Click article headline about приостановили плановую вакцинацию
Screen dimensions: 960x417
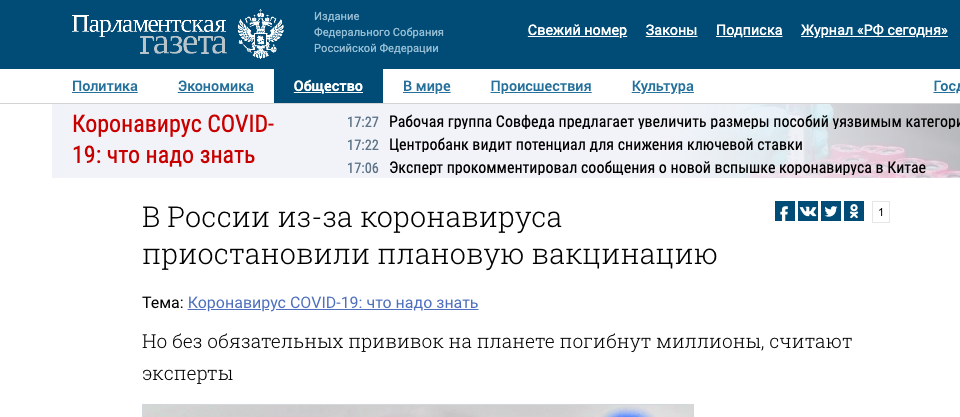(x=429, y=237)
